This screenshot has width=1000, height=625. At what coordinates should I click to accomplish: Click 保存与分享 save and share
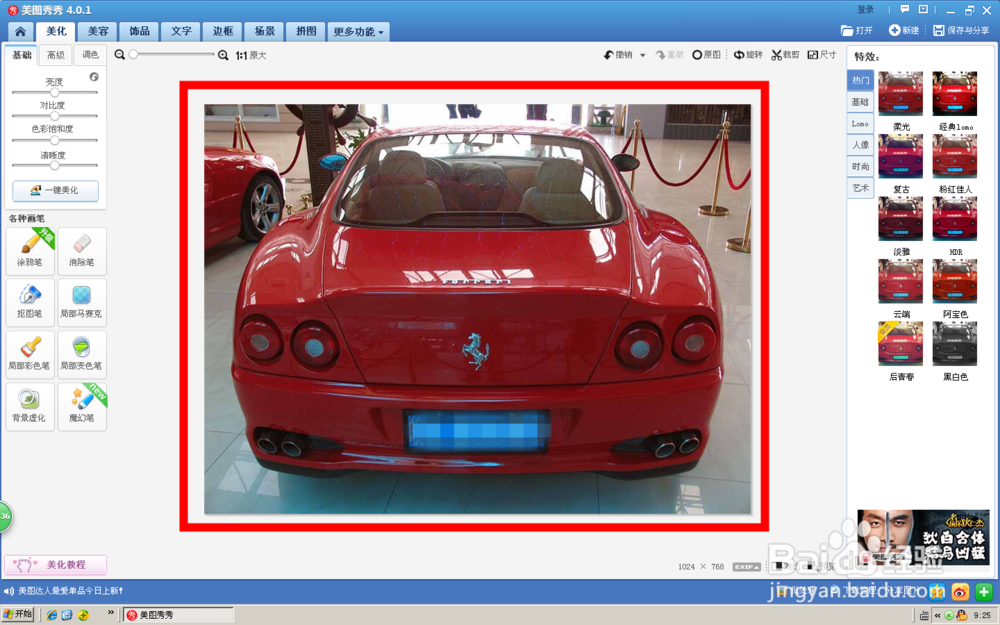[x=961, y=30]
